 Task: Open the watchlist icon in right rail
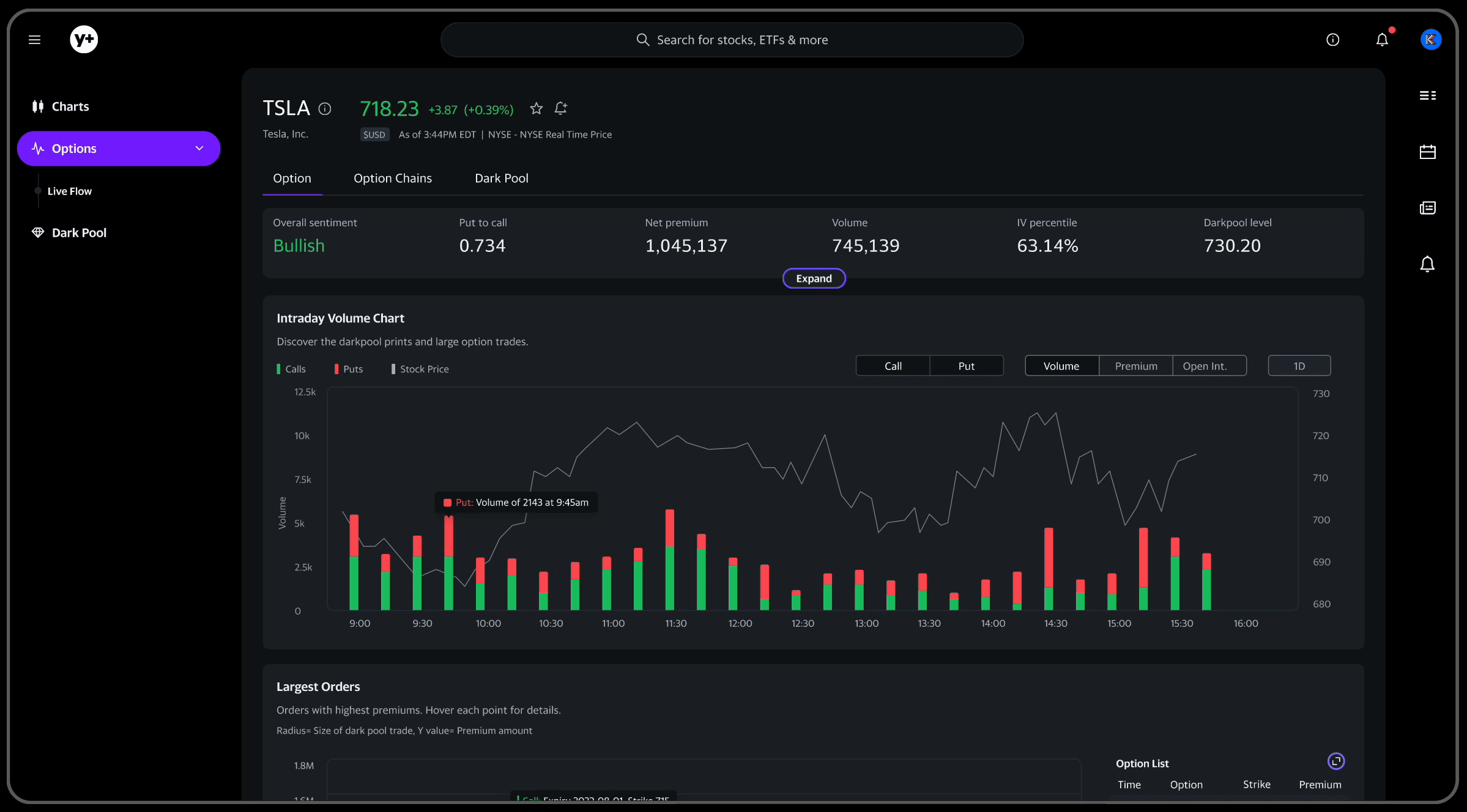click(1427, 95)
